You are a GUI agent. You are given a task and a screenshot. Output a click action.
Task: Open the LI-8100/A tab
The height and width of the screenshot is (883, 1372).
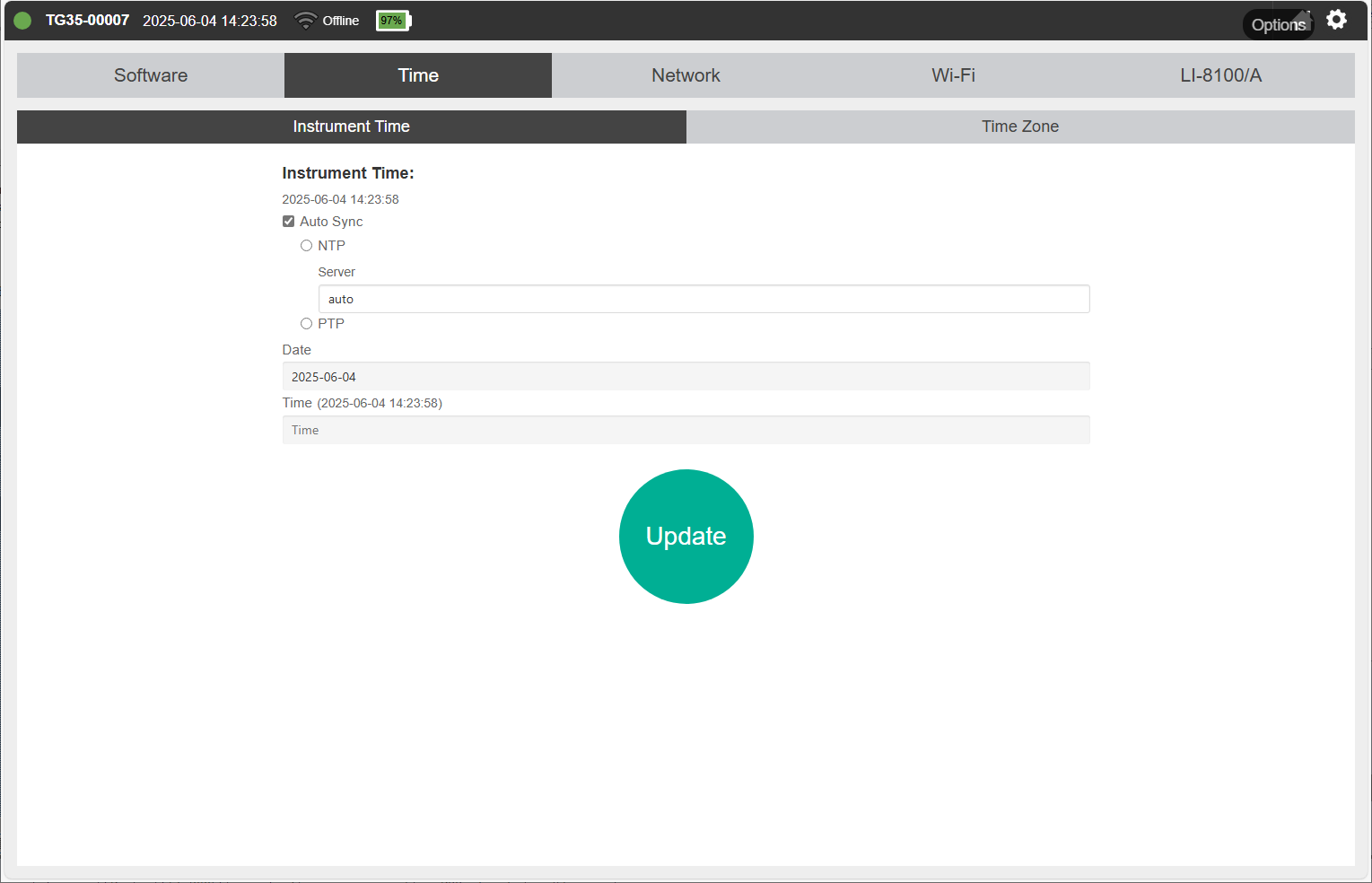click(x=1220, y=75)
